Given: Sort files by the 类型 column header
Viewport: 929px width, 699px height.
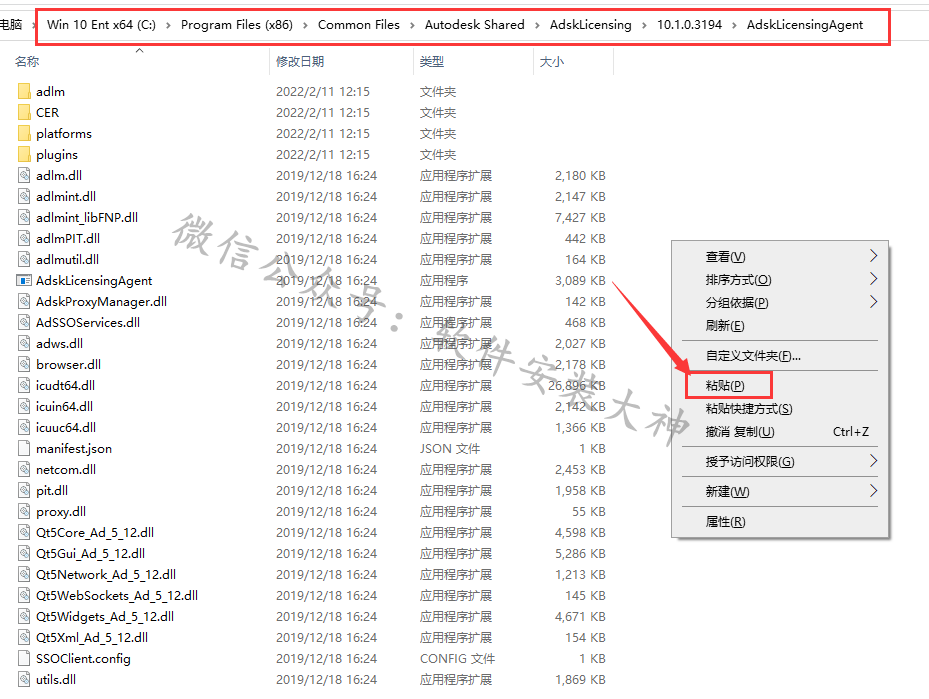Looking at the screenshot, I should click(x=431, y=62).
